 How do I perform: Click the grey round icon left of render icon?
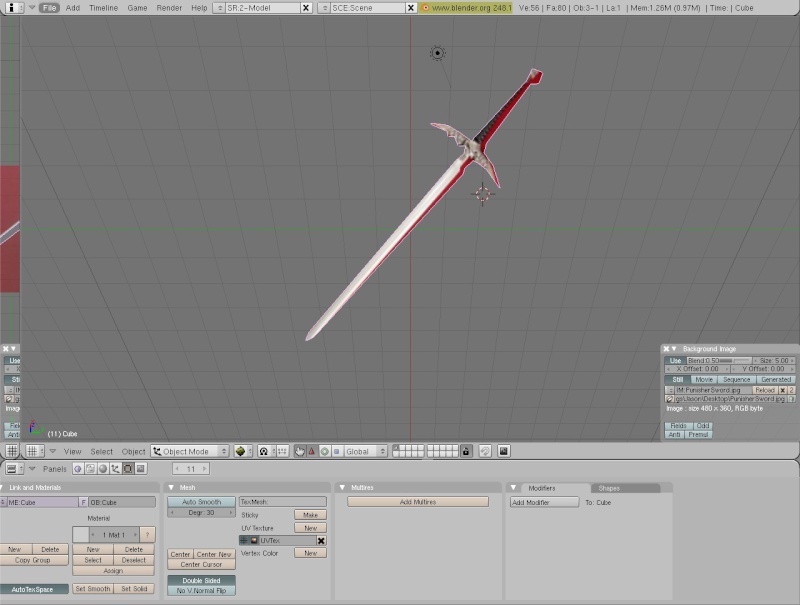pyautogui.click(x=485, y=451)
